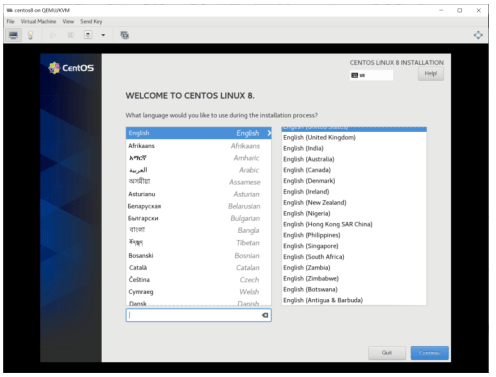Toggle fullscreen mode icon
The height and width of the screenshot is (377, 496).
point(478,35)
